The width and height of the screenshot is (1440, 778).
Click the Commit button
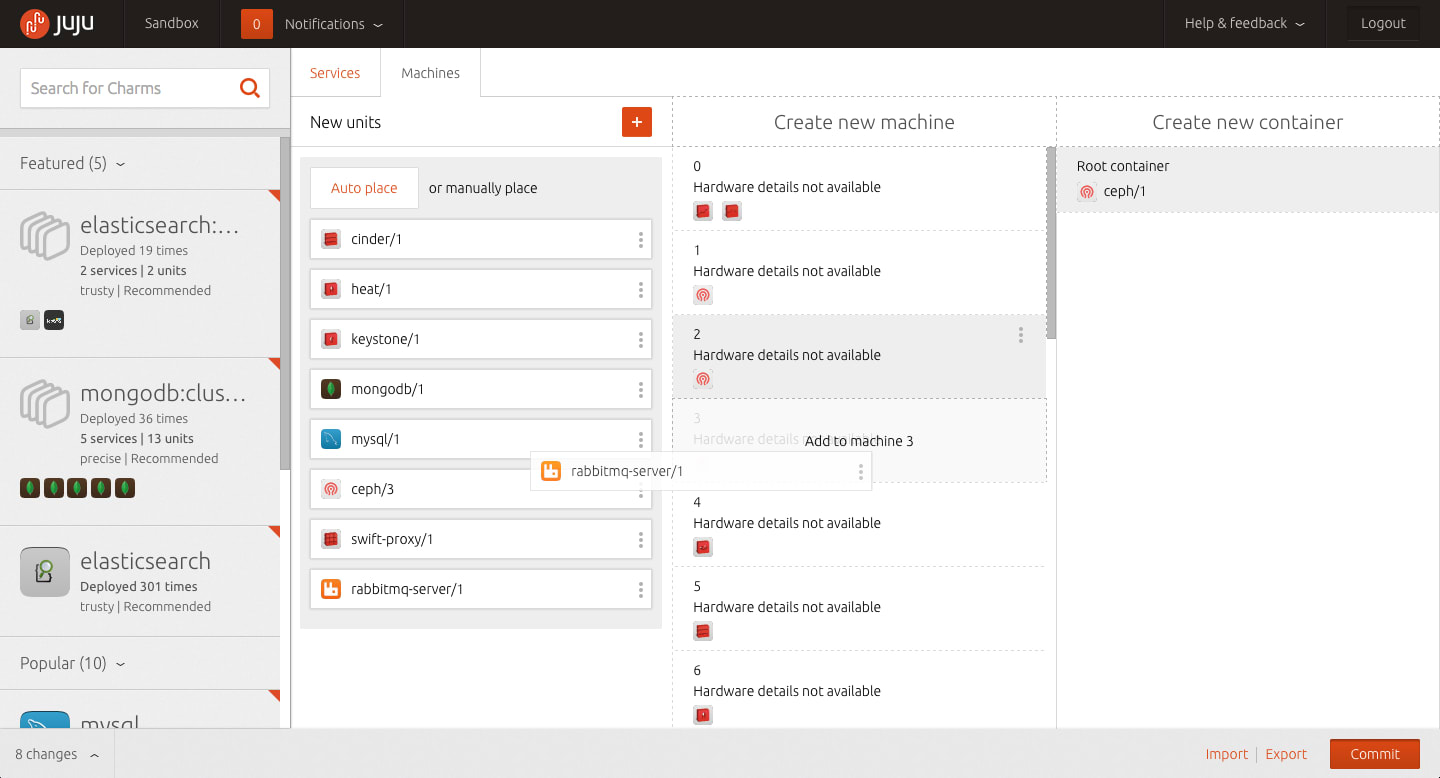1375,754
